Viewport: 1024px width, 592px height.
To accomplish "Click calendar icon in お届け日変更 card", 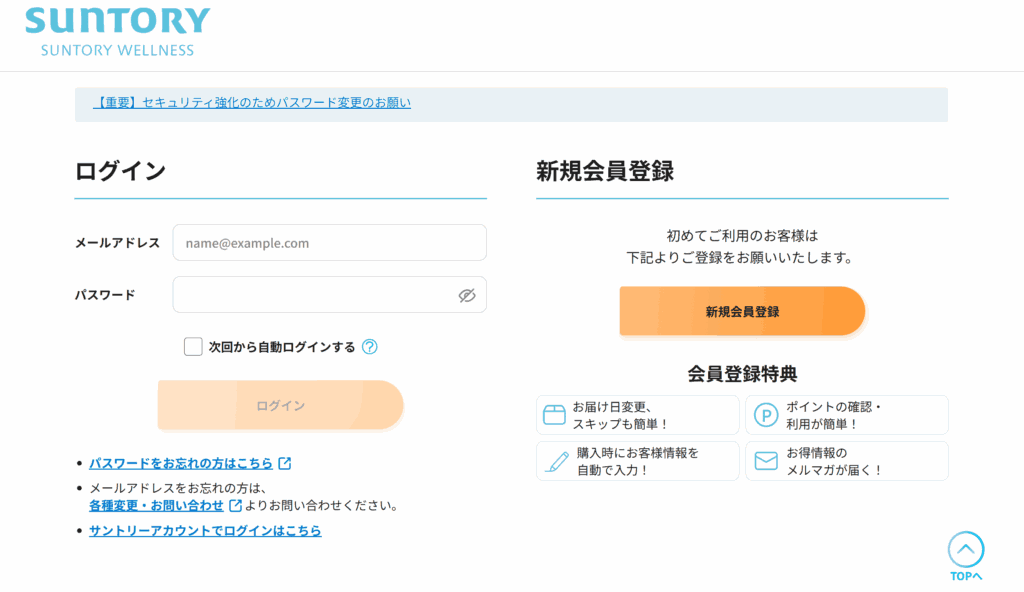I will point(554,415).
